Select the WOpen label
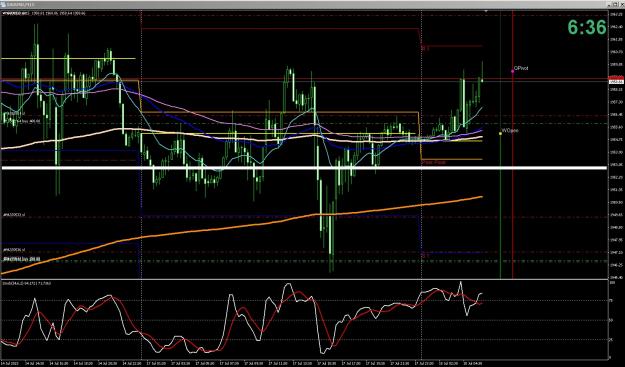 click(510, 130)
